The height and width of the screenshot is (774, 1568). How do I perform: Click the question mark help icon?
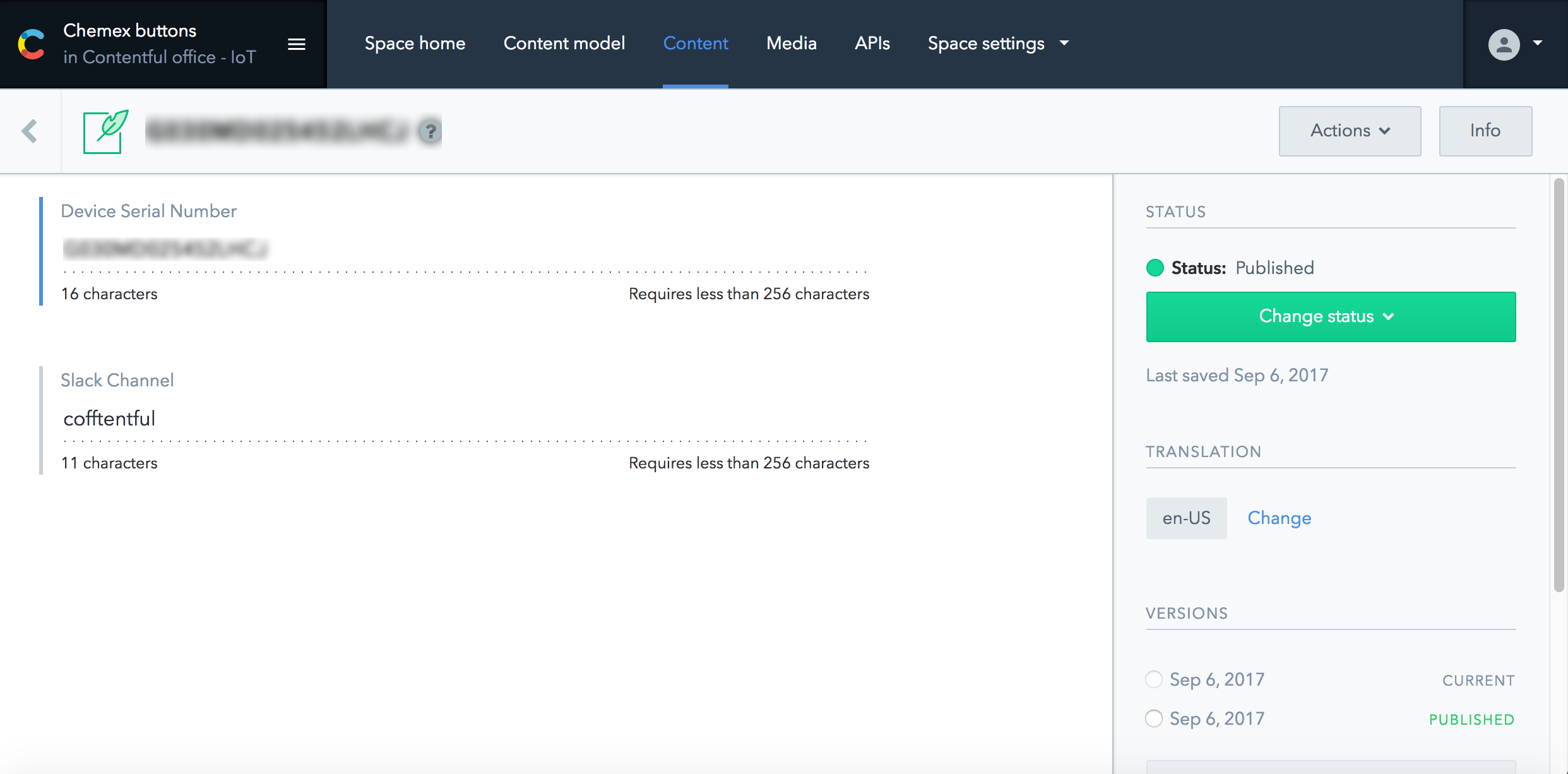431,131
